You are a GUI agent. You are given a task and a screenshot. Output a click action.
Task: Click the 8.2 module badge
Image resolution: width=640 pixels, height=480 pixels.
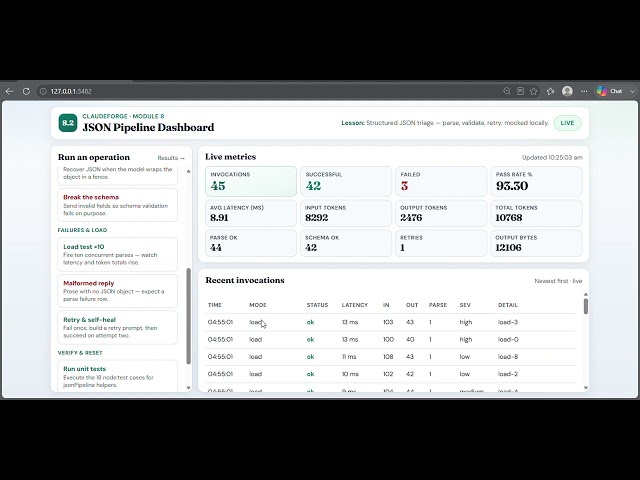68,123
